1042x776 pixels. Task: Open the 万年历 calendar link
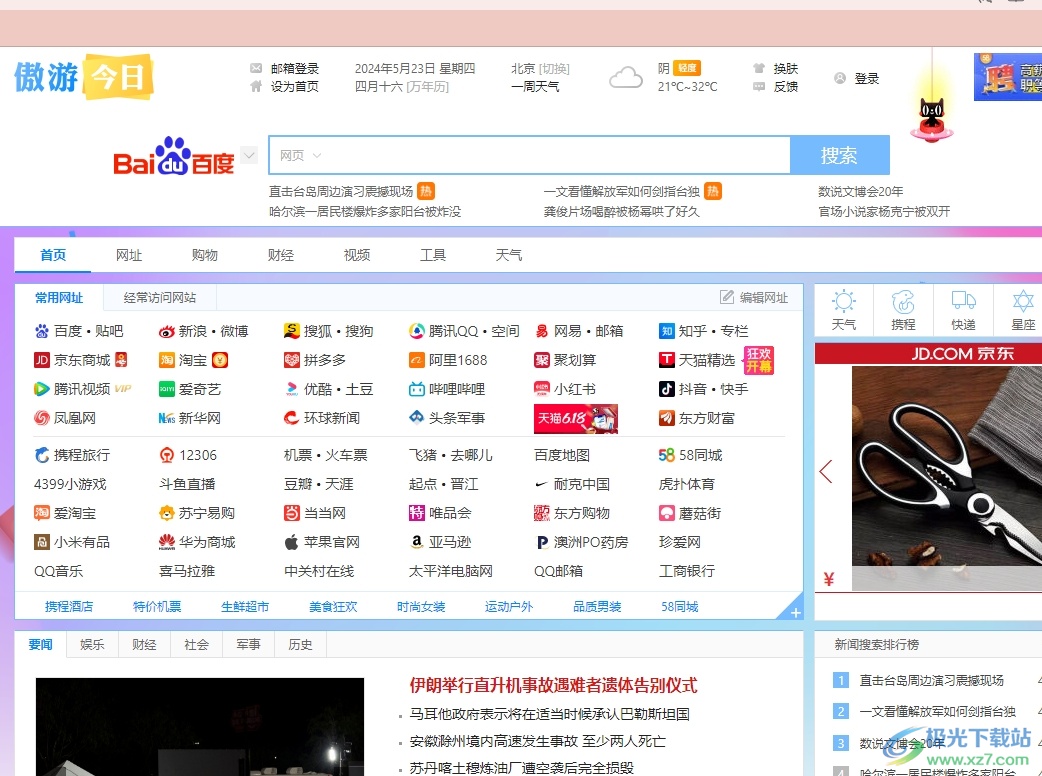(x=427, y=86)
